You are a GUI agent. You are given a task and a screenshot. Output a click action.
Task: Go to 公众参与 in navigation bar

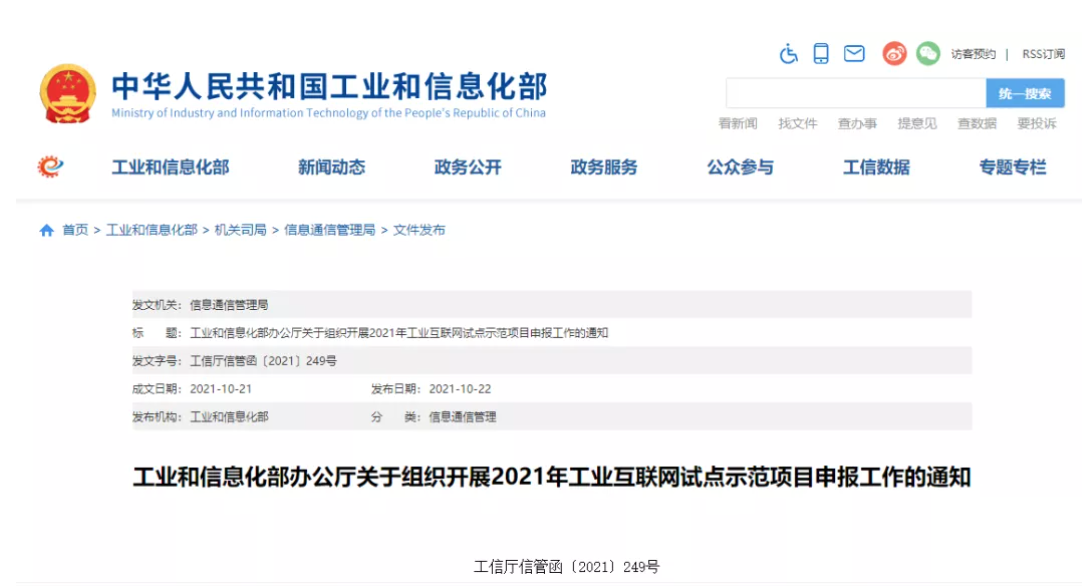(x=740, y=167)
